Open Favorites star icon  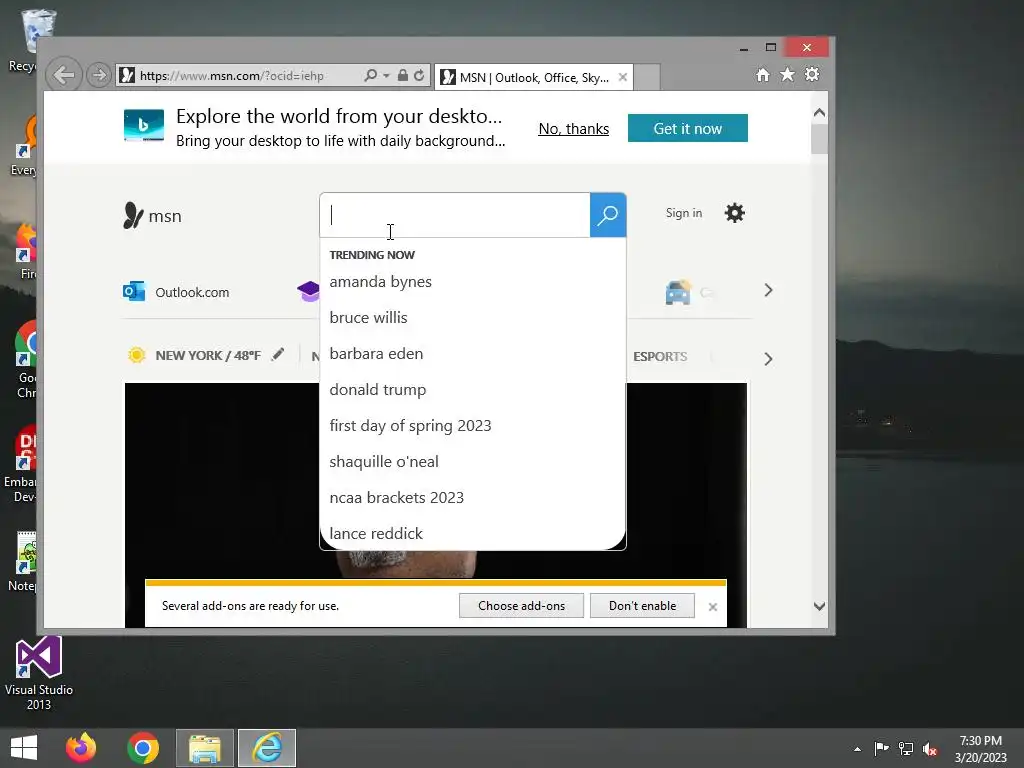coord(788,74)
